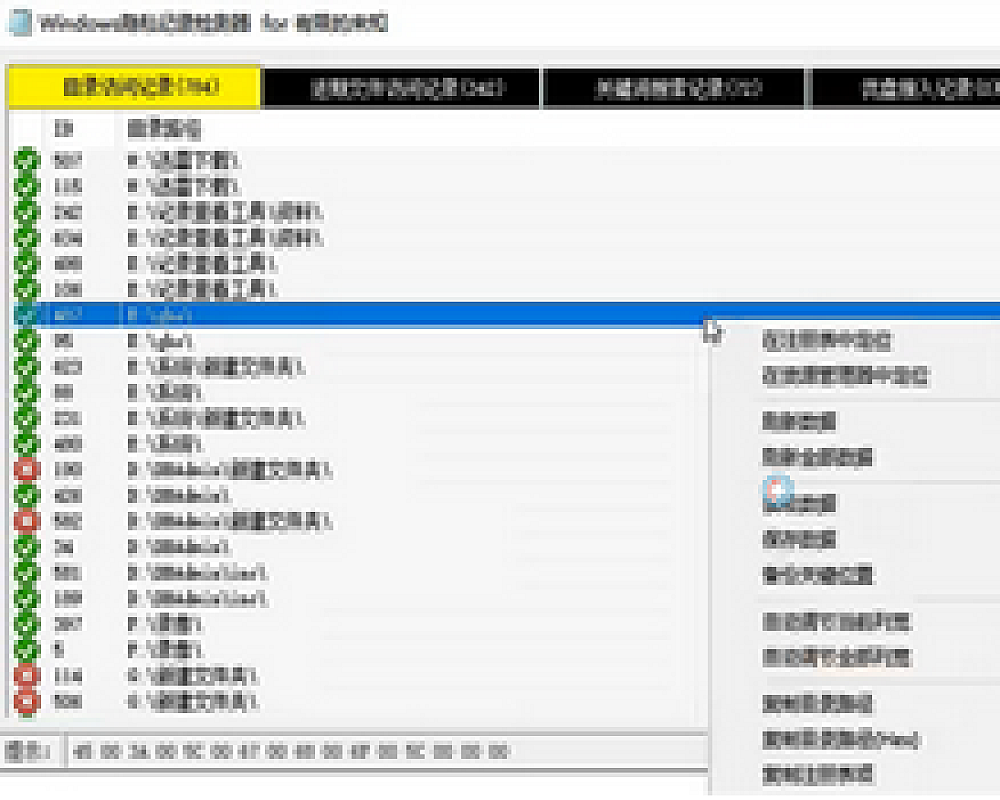This screenshot has width=1000, height=800.
Task: Click the directory path column header
Action: click(163, 129)
